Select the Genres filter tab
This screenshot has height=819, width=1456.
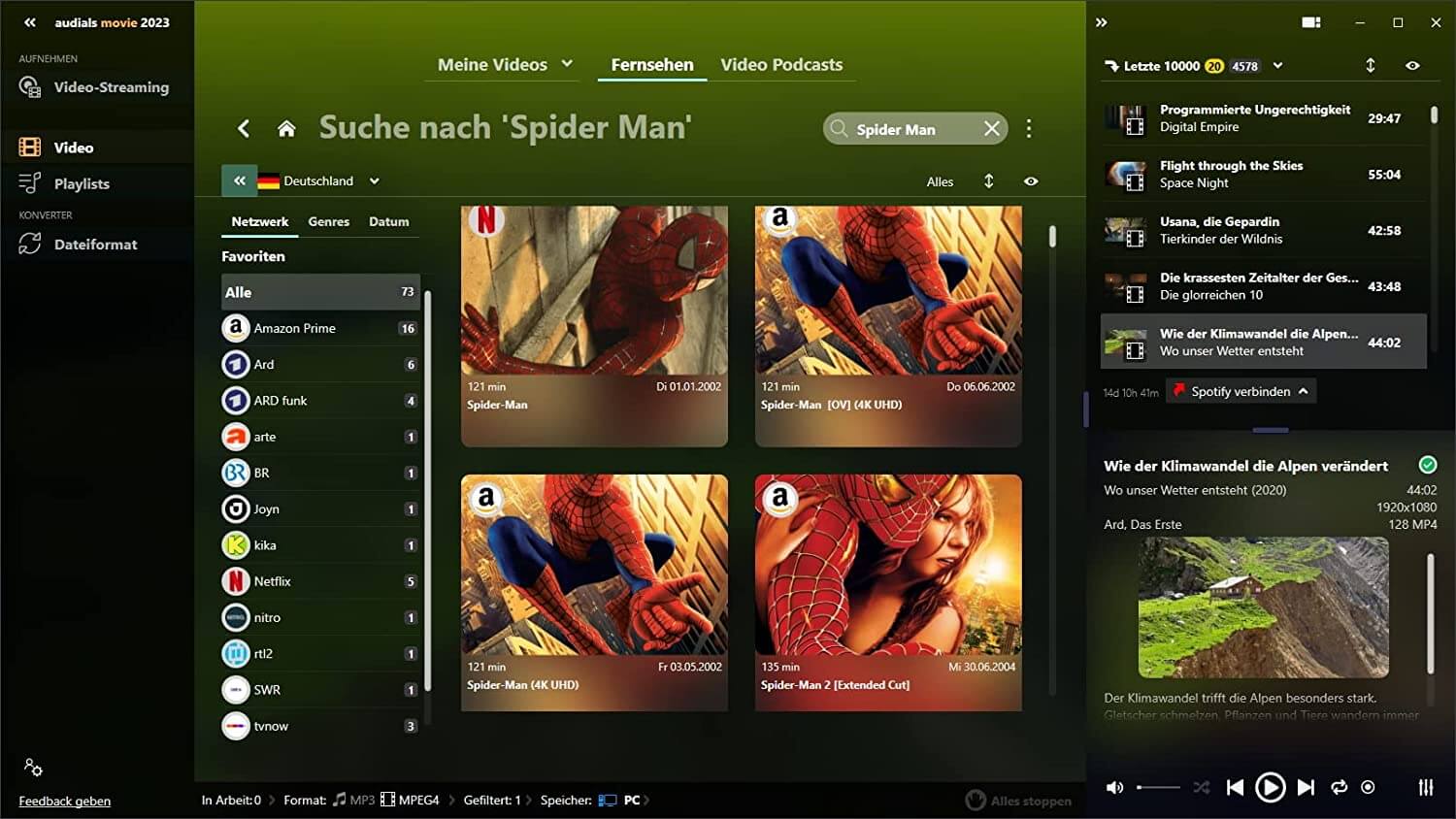pyautogui.click(x=328, y=222)
